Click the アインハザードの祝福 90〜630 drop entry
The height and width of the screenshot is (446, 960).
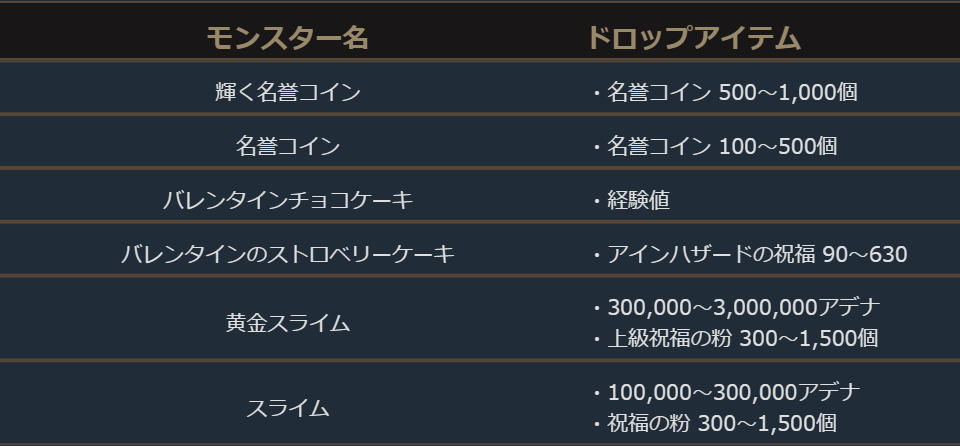(757, 254)
